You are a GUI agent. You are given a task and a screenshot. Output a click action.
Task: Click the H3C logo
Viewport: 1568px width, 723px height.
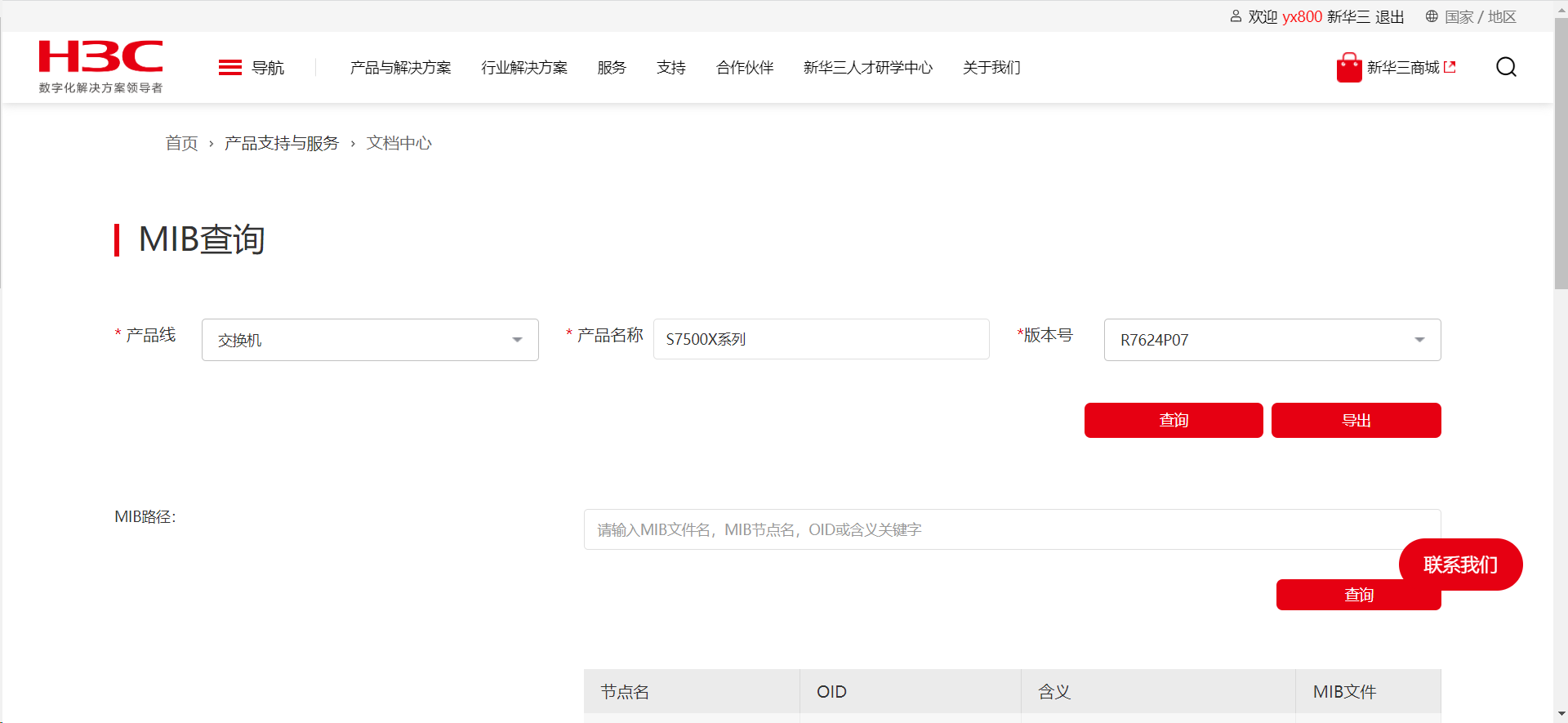pyautogui.click(x=100, y=66)
